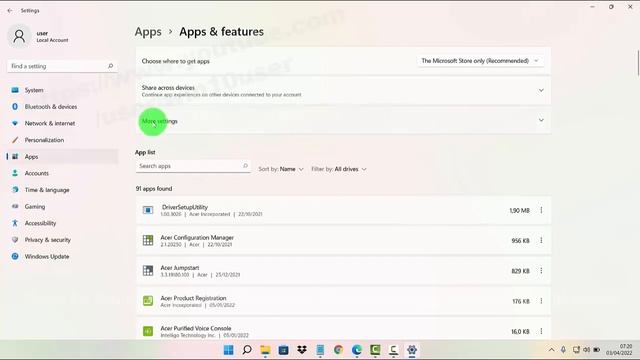Open File Explorer from the taskbar

pyautogui.click(x=265, y=350)
